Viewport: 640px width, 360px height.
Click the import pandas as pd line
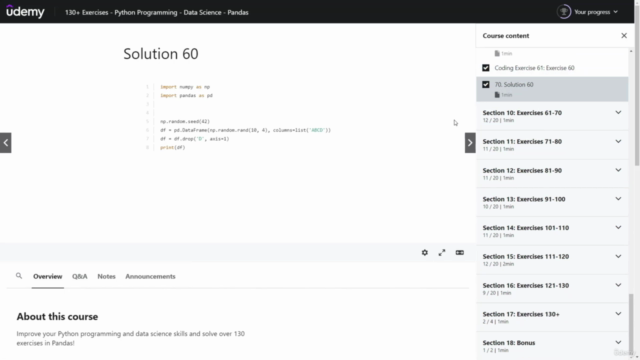pos(187,96)
